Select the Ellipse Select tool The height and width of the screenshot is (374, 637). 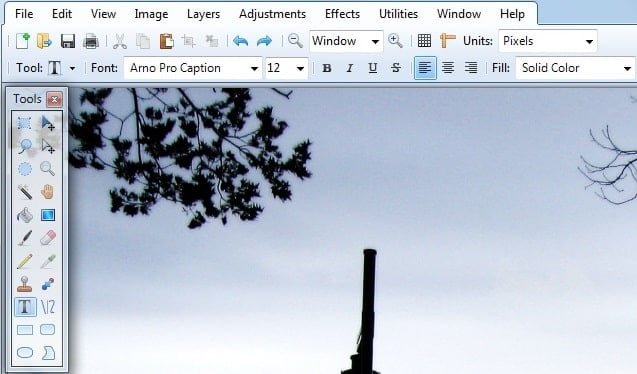click(25, 169)
